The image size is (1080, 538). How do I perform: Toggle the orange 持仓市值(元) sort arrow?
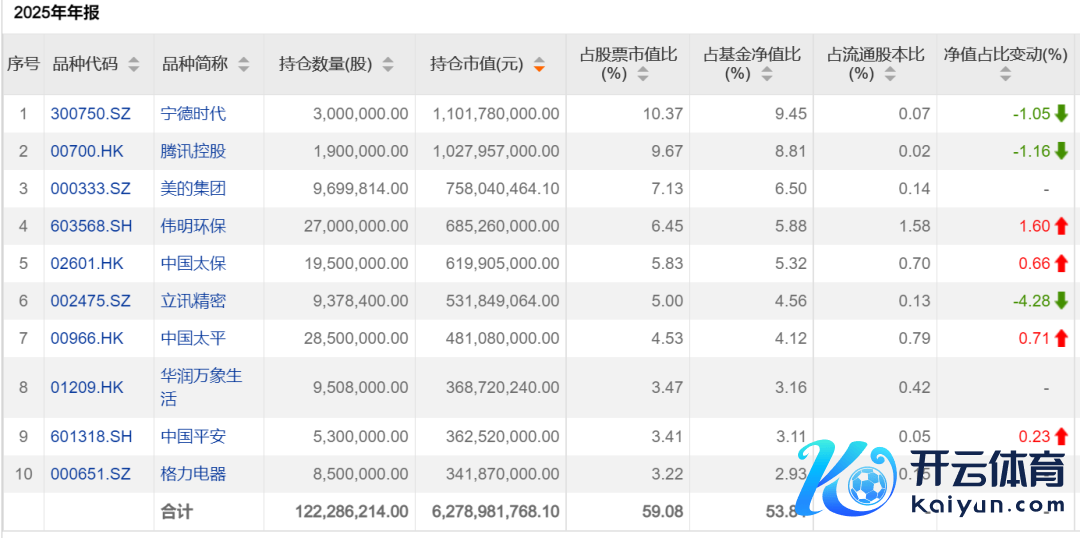[539, 65]
